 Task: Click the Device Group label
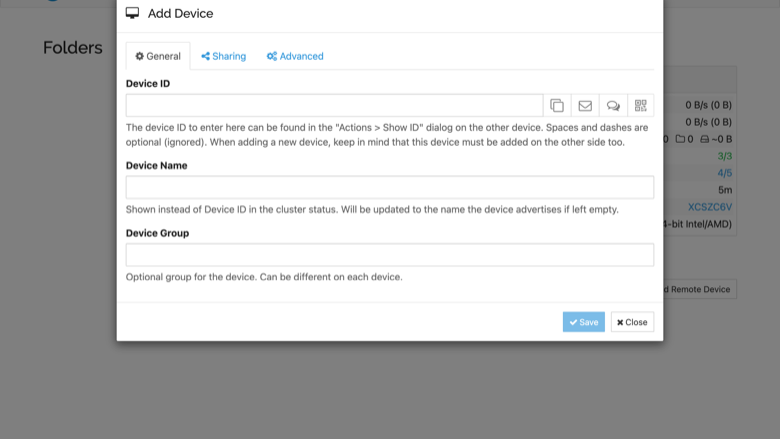tap(157, 233)
